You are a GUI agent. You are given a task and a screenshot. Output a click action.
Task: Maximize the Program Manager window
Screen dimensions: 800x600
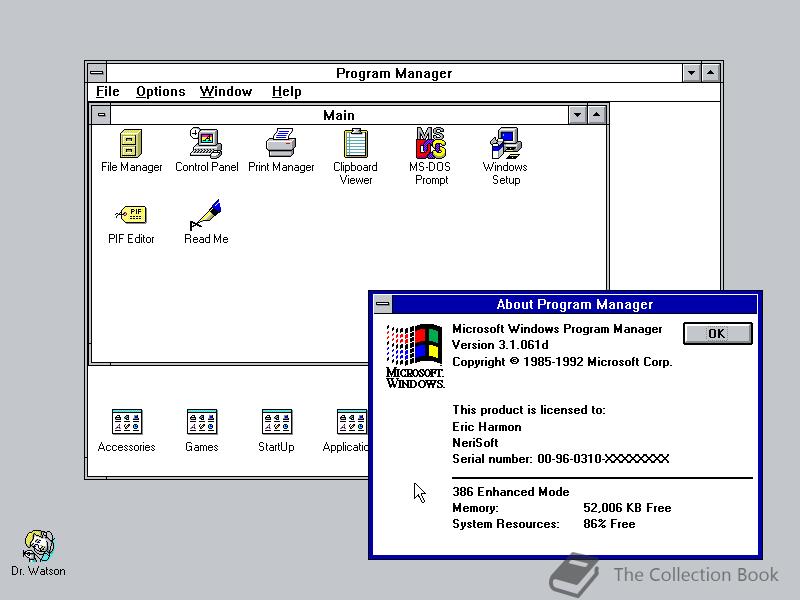[x=711, y=73]
